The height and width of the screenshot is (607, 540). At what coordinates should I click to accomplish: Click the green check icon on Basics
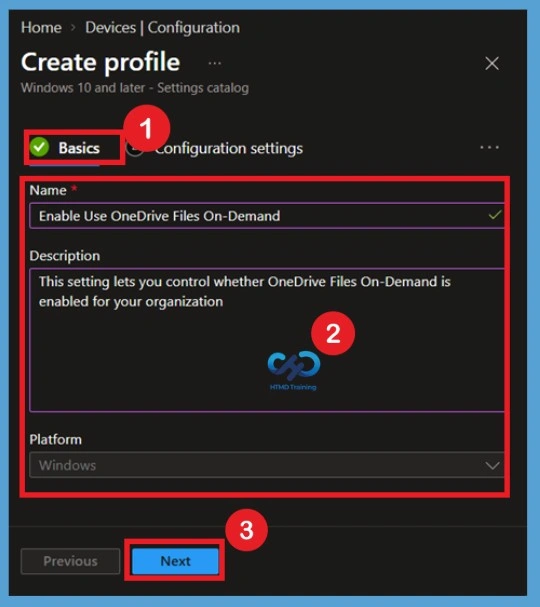pyautogui.click(x=39, y=147)
